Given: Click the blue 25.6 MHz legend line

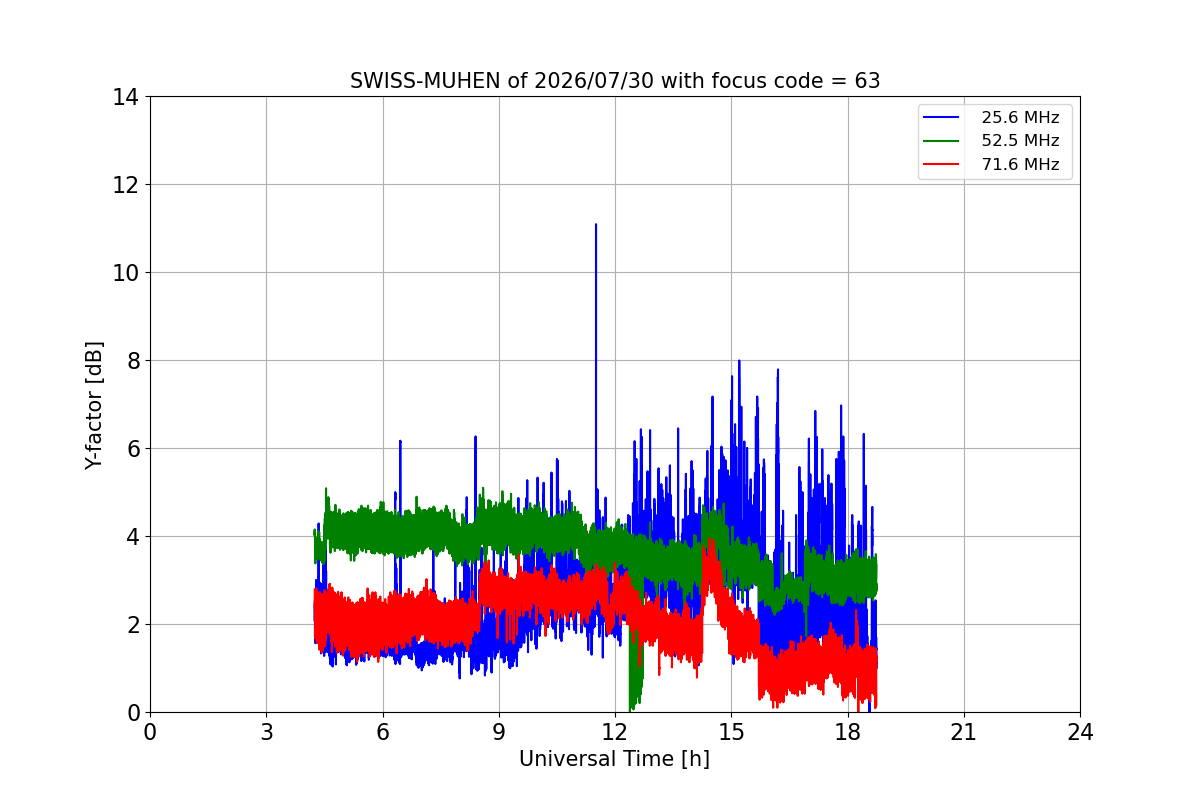Looking at the screenshot, I should [943, 117].
